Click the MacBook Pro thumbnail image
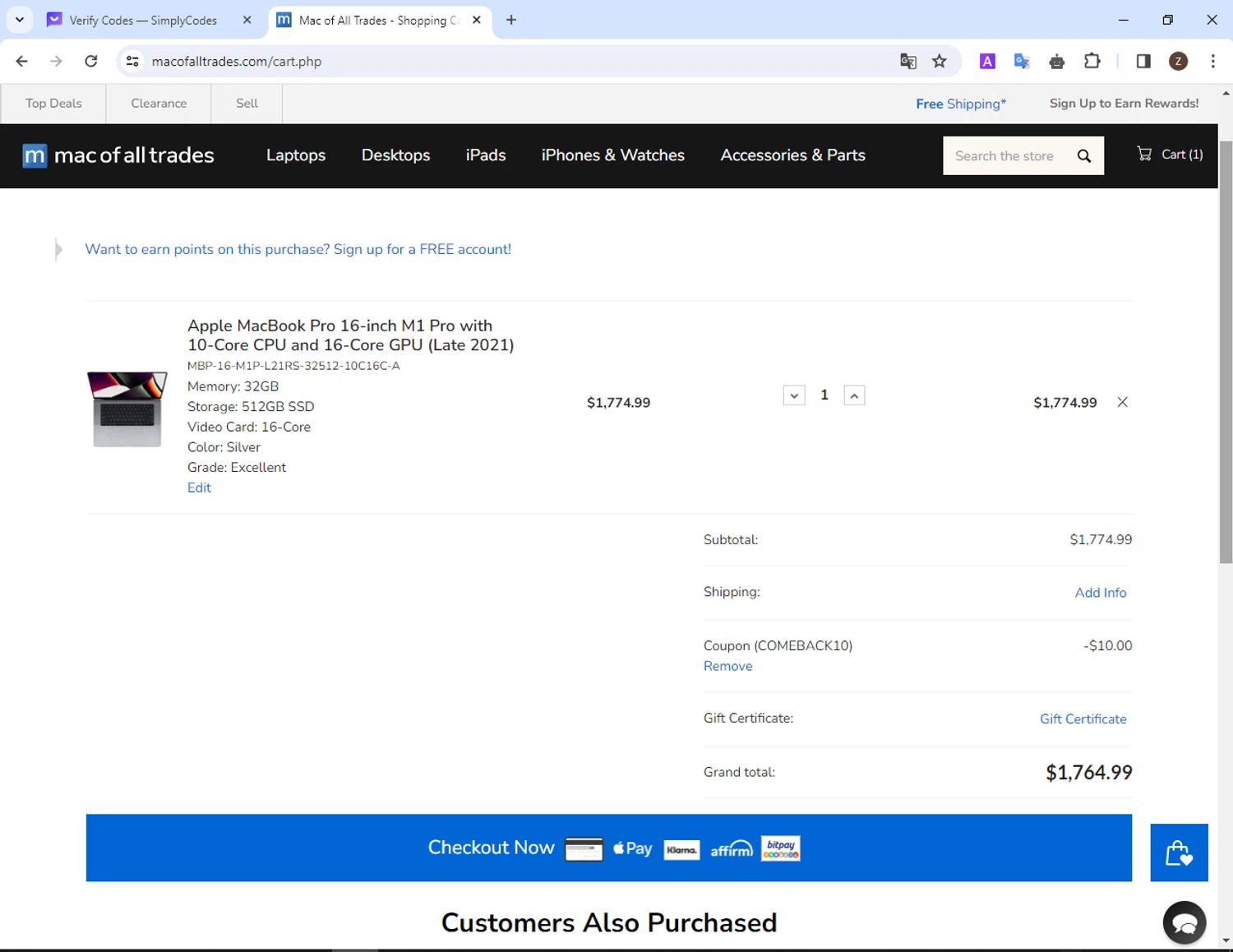This screenshot has height=952, width=1233. [127, 409]
